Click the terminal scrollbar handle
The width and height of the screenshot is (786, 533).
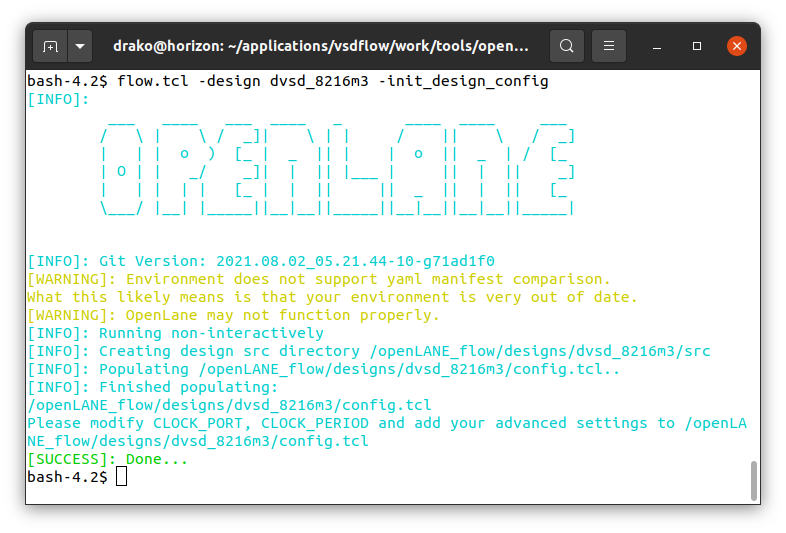(753, 480)
